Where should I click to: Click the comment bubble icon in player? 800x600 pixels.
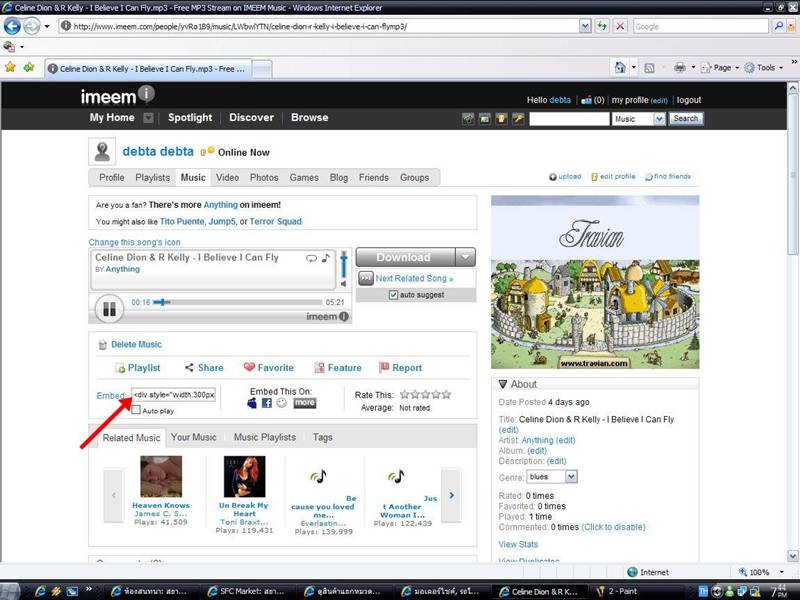click(311, 258)
